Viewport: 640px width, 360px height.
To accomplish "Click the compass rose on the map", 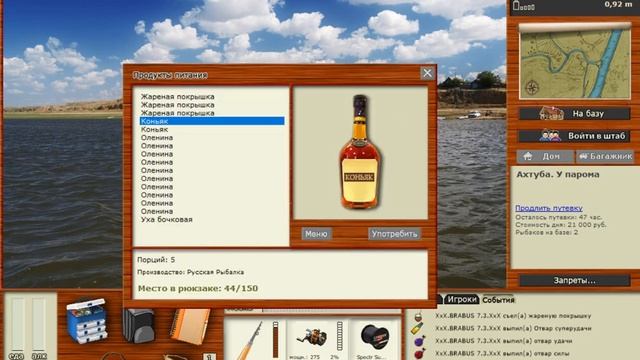I will 532,87.
